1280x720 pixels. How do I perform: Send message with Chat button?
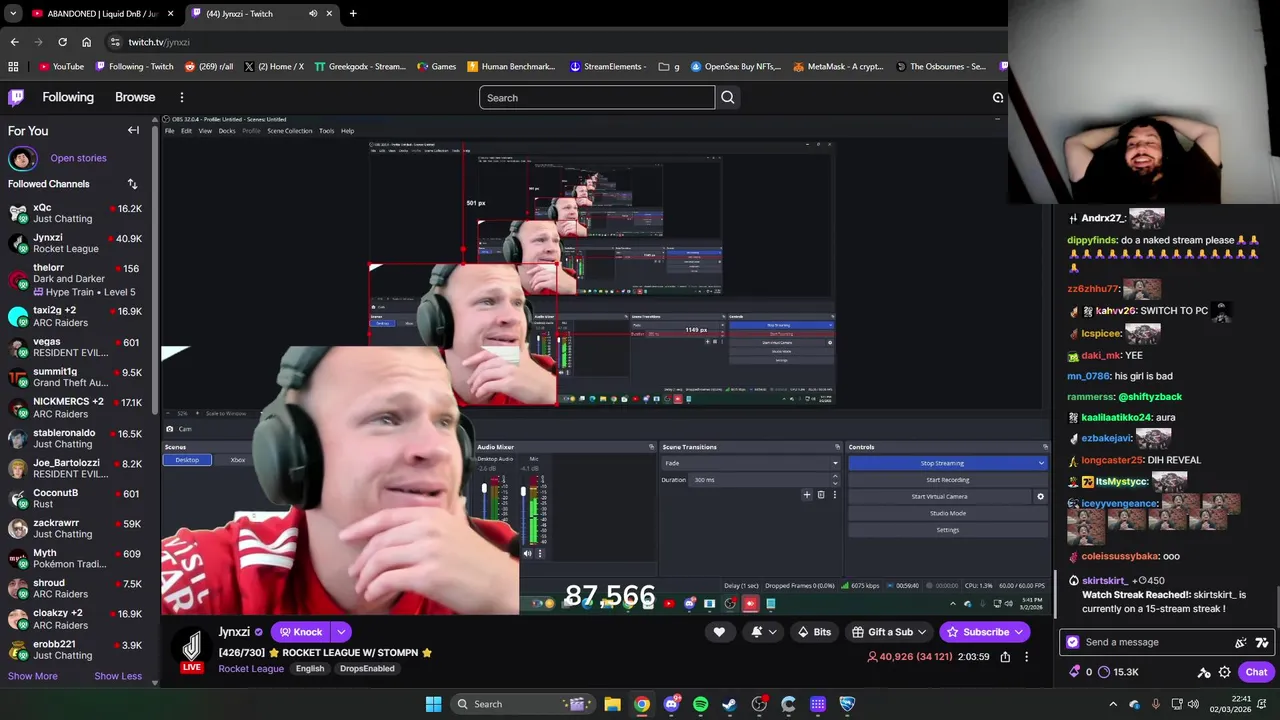coord(1256,672)
